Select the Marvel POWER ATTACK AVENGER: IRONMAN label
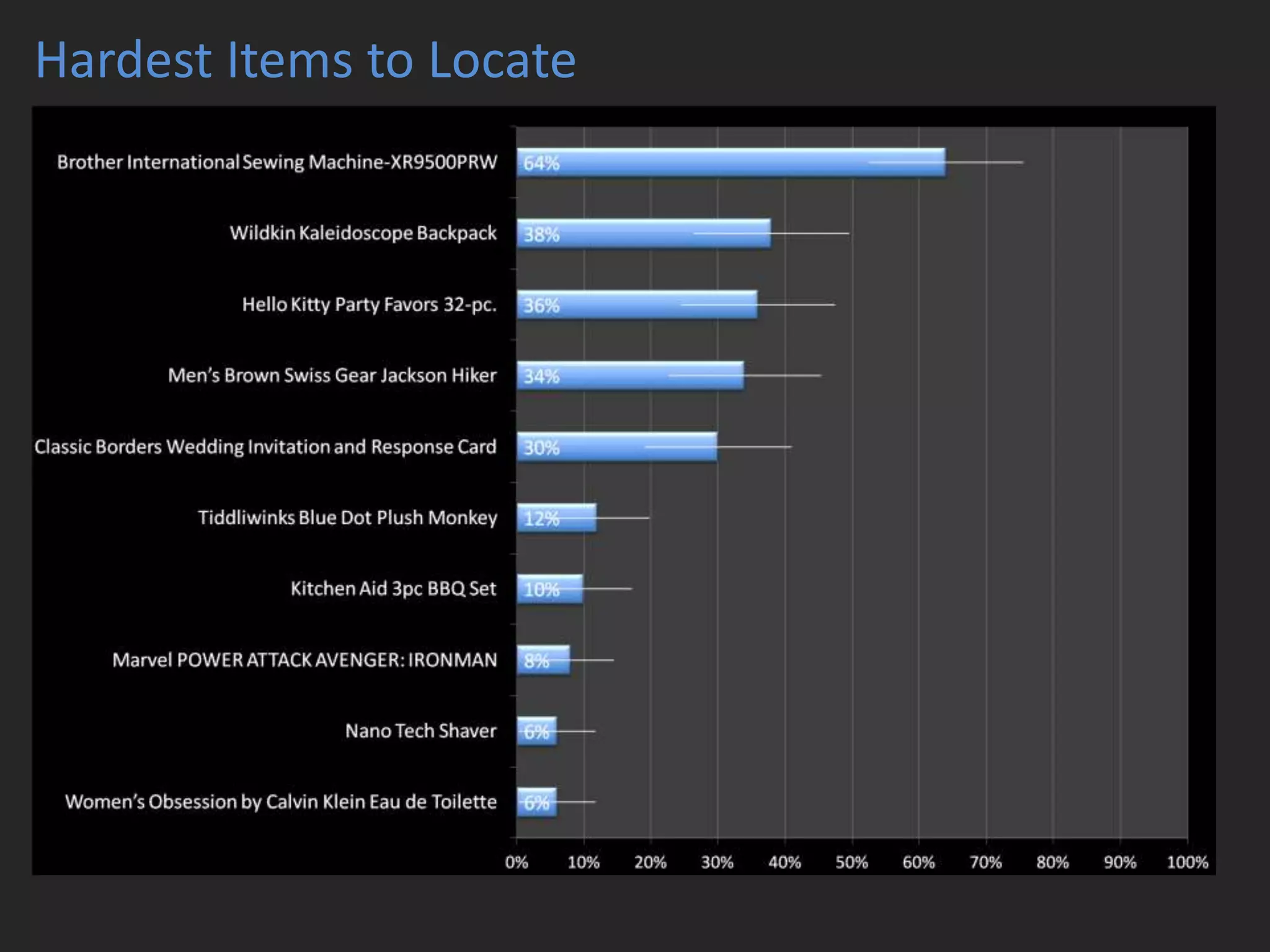 (x=304, y=660)
